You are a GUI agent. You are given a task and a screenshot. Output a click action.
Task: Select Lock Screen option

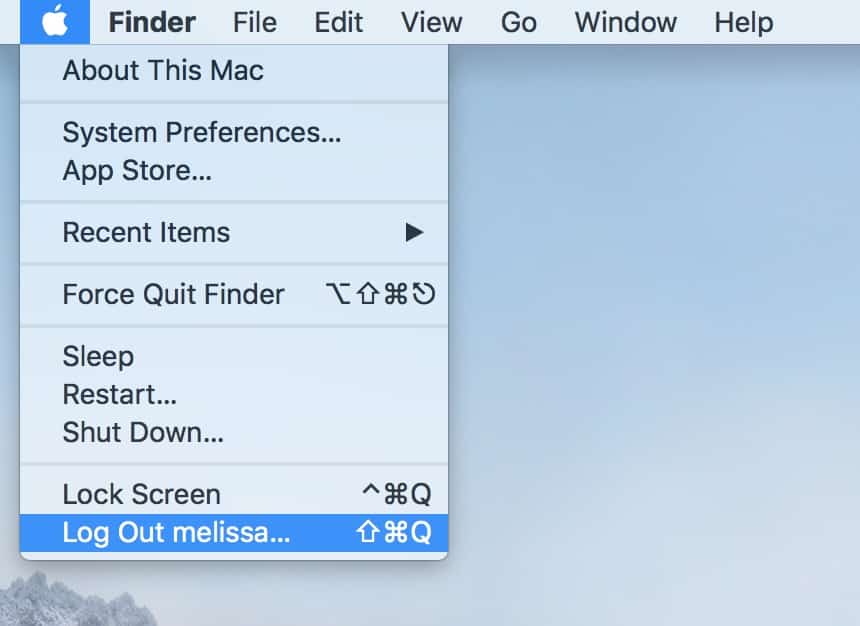click(x=141, y=495)
